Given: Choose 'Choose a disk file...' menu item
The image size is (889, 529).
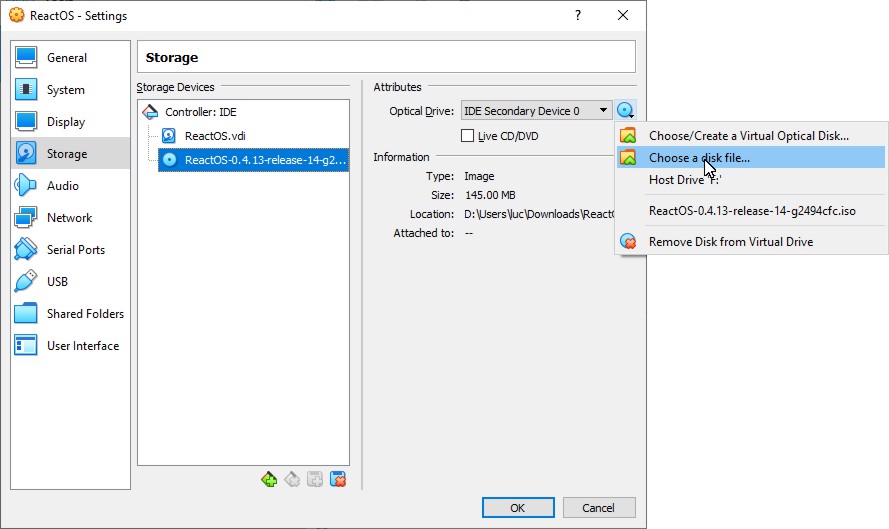Looking at the screenshot, I should [751, 158].
